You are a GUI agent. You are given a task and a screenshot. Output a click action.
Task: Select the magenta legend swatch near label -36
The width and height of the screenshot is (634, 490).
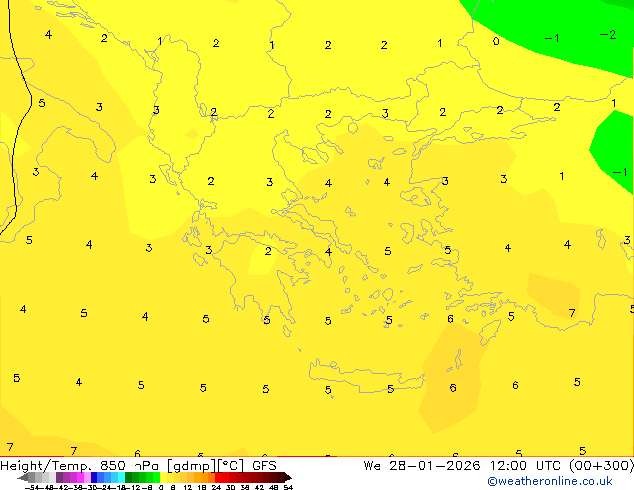[80, 477]
